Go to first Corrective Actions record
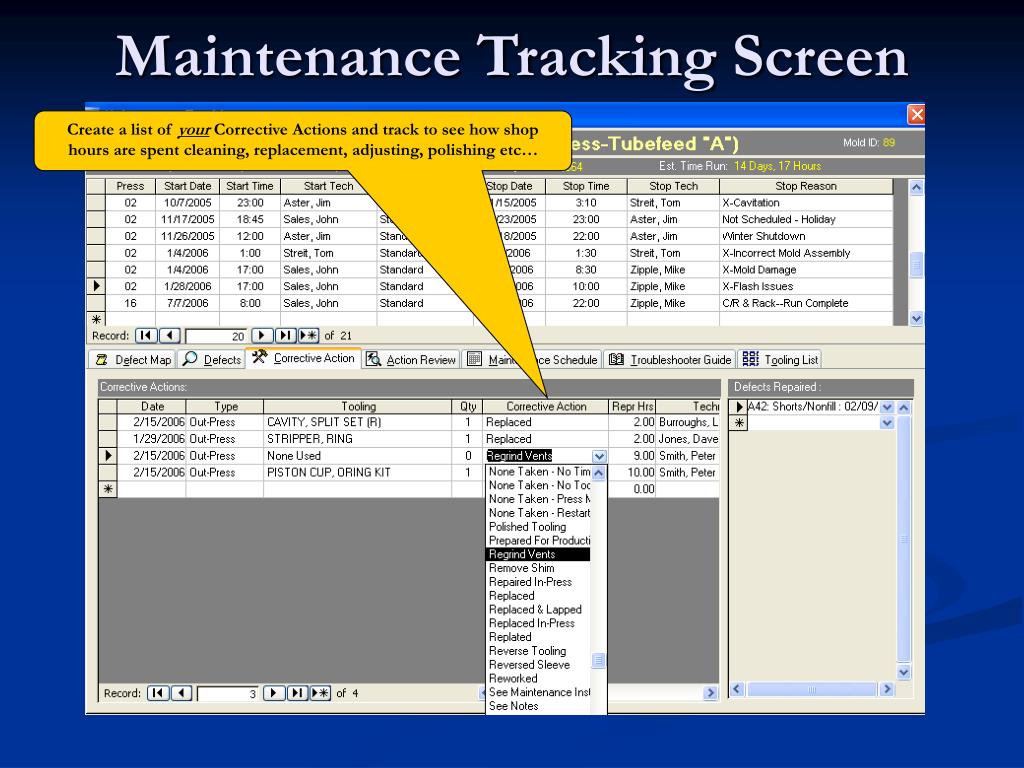1024x768 pixels. tap(157, 693)
